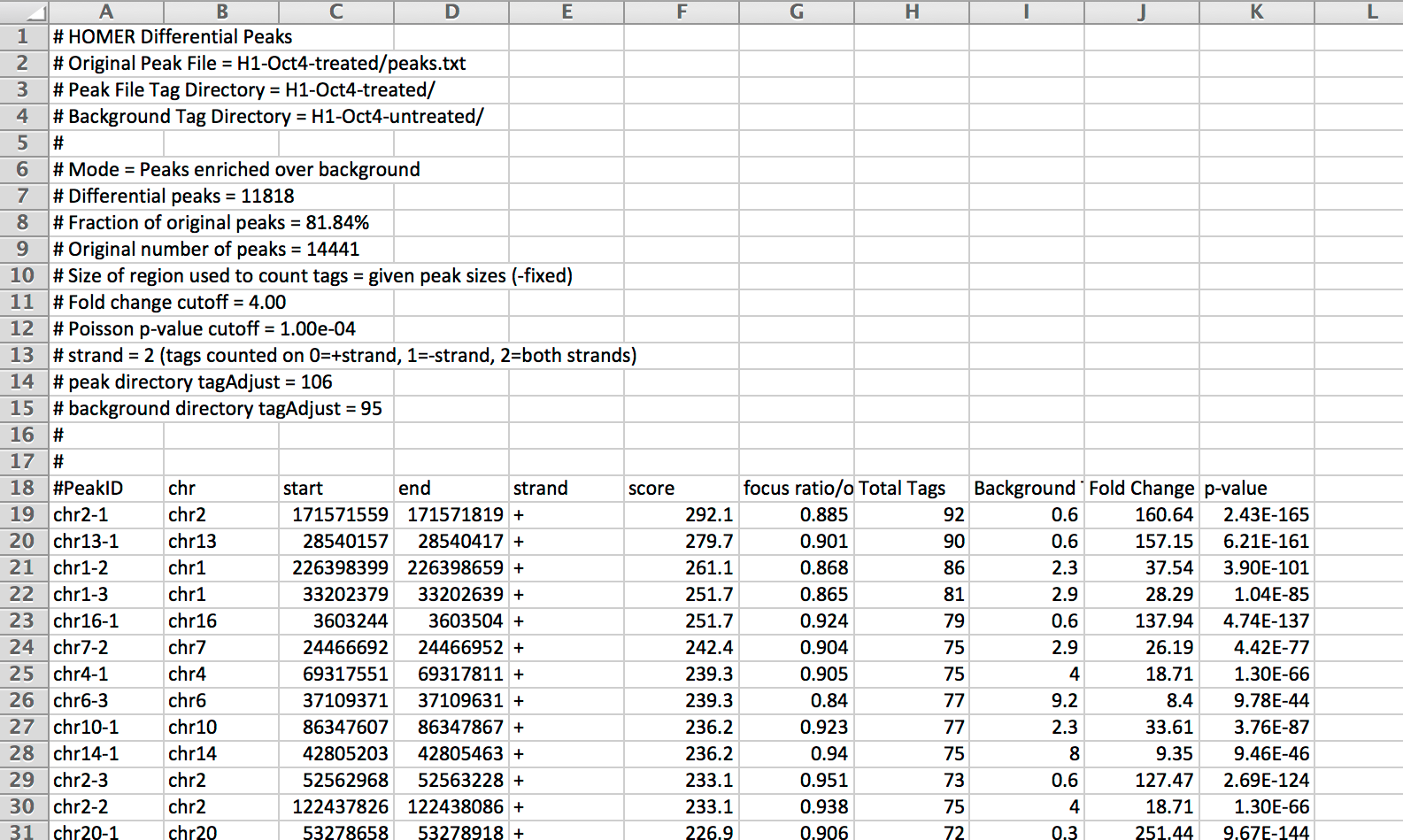
Task: Click total tags value 92
Action: [x=912, y=514]
